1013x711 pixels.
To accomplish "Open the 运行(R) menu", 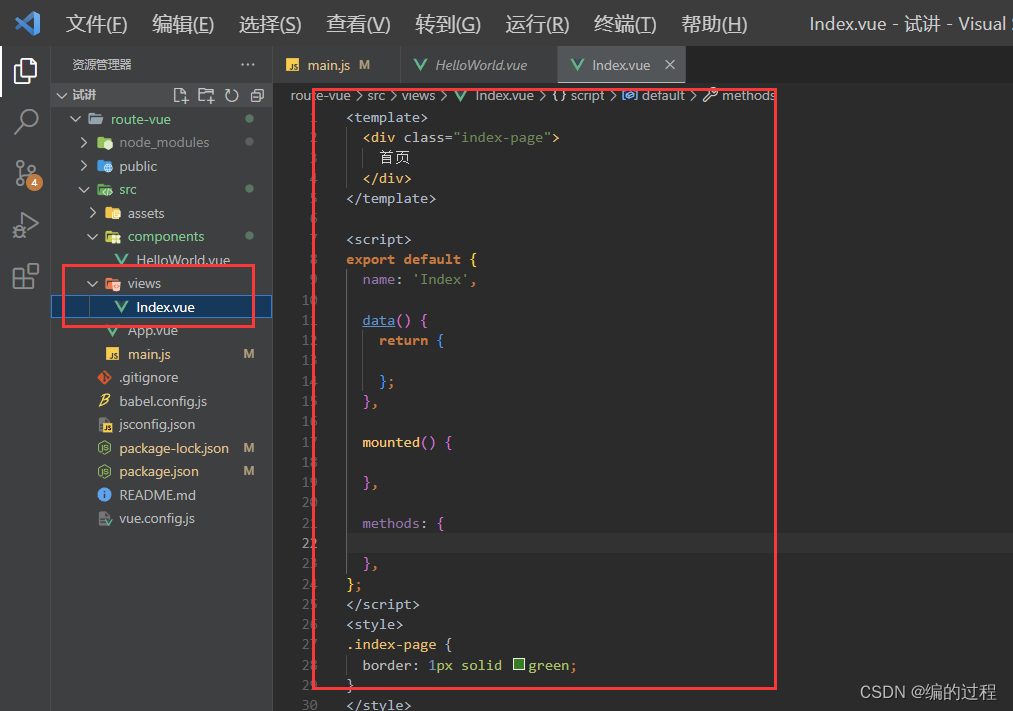I will 537,25.
